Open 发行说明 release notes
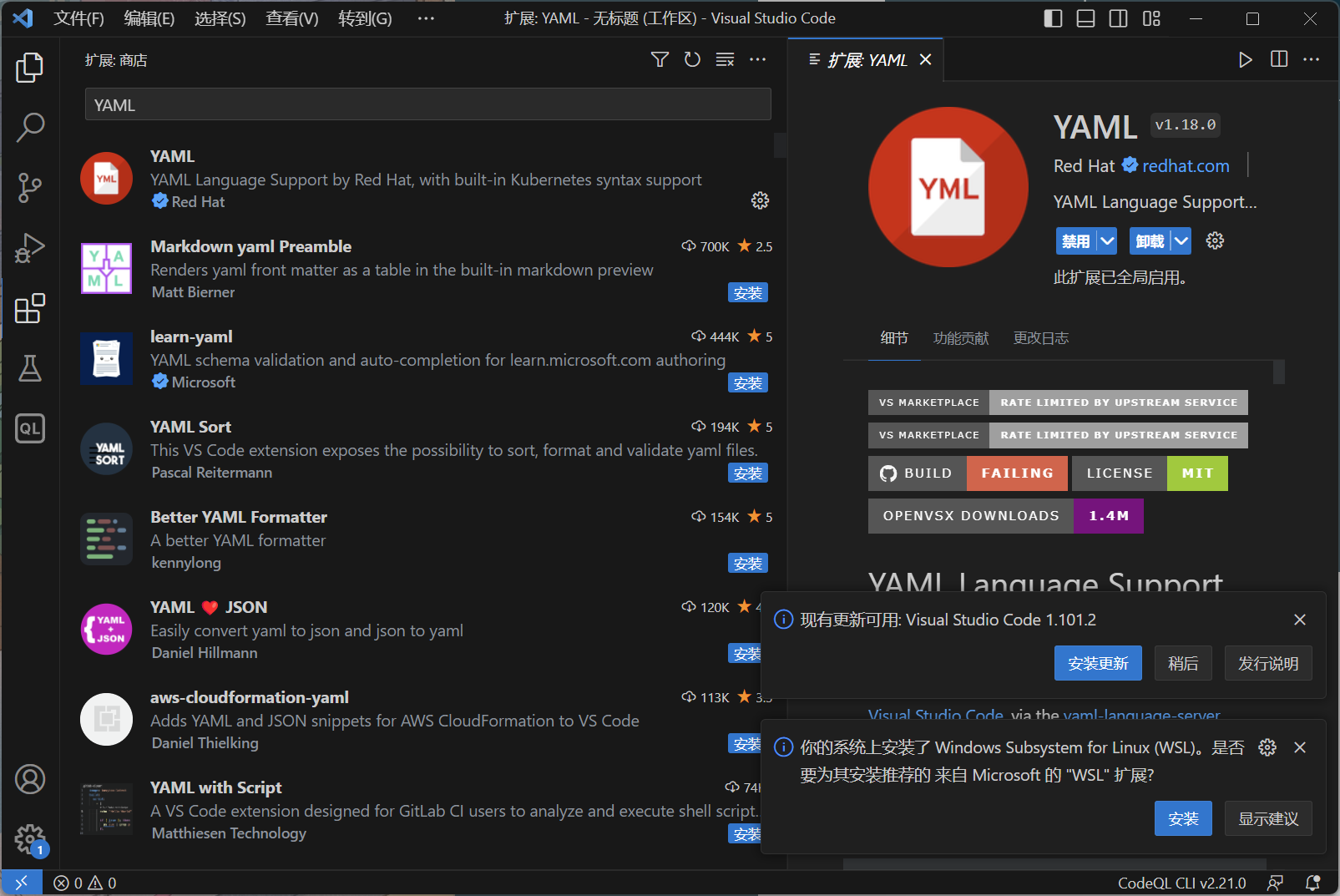 coord(1268,663)
